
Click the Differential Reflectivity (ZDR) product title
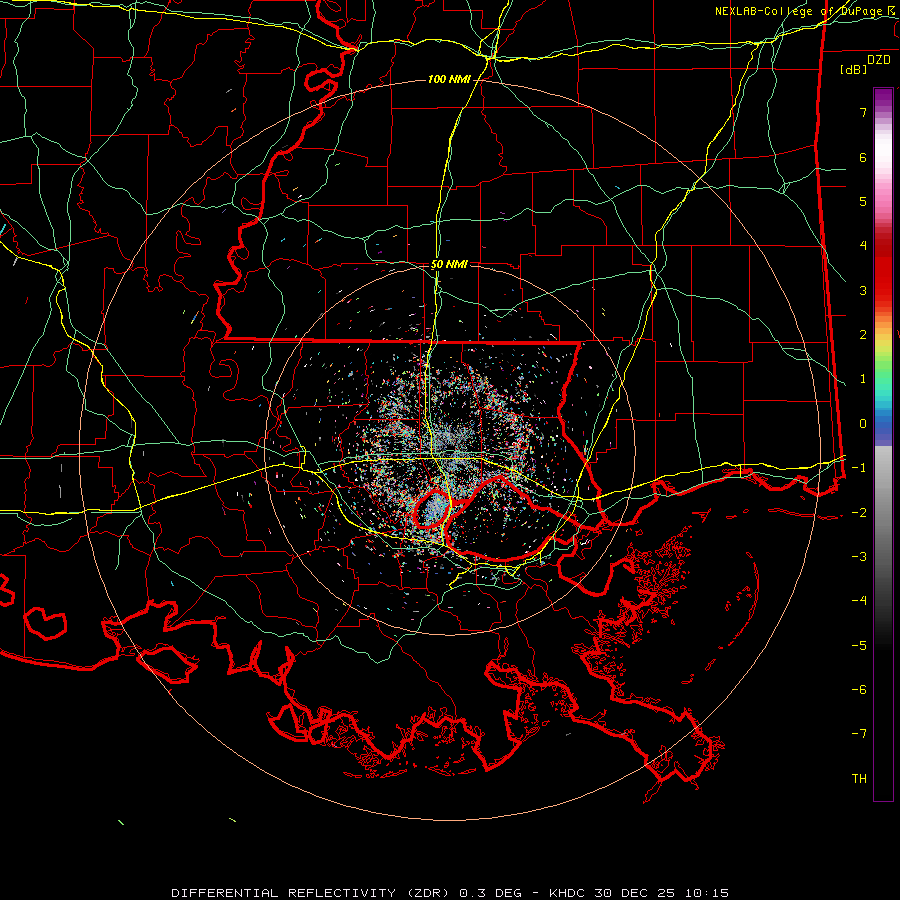click(x=312, y=893)
